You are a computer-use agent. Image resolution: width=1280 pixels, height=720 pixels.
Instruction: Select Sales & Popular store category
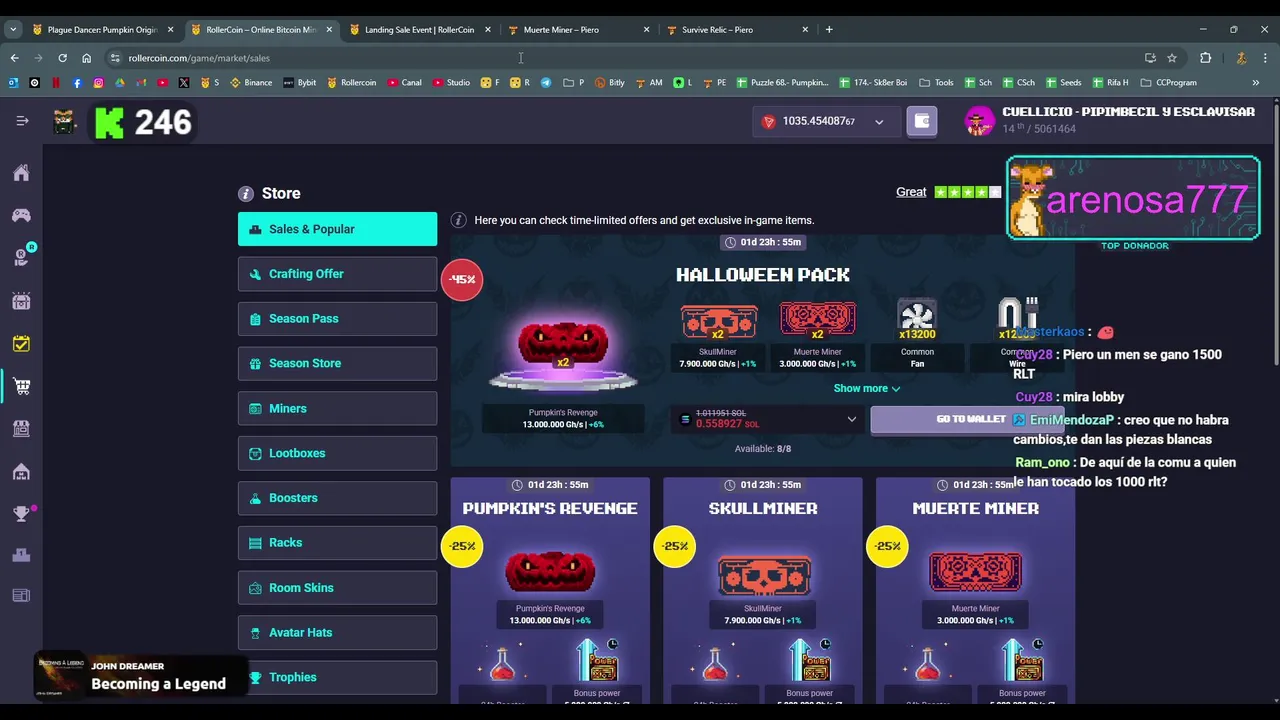coord(337,229)
